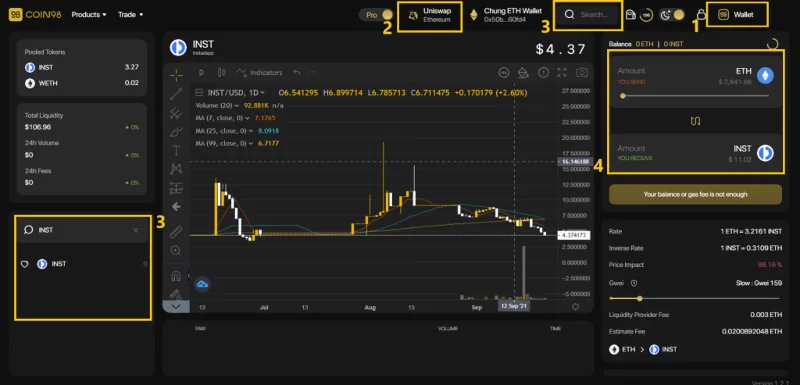Undo the last chart action
The width and height of the screenshot is (800, 385).
pos(297,72)
